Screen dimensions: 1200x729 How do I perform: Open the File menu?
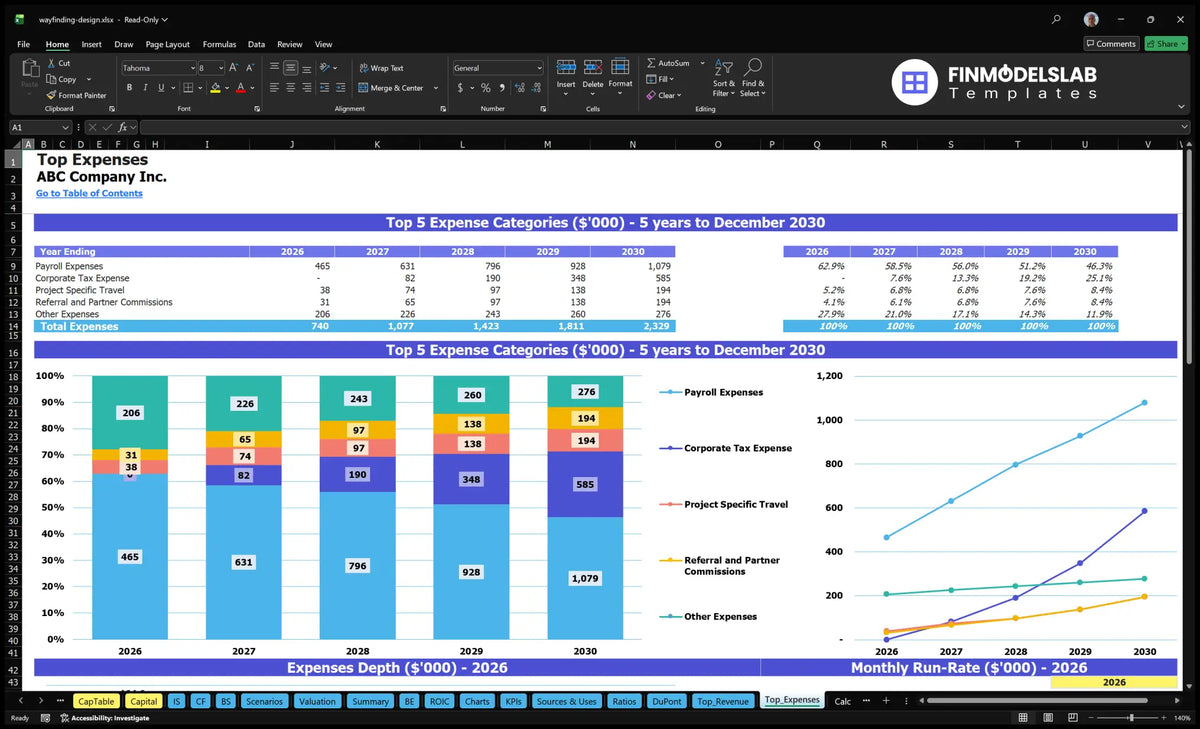coord(23,44)
